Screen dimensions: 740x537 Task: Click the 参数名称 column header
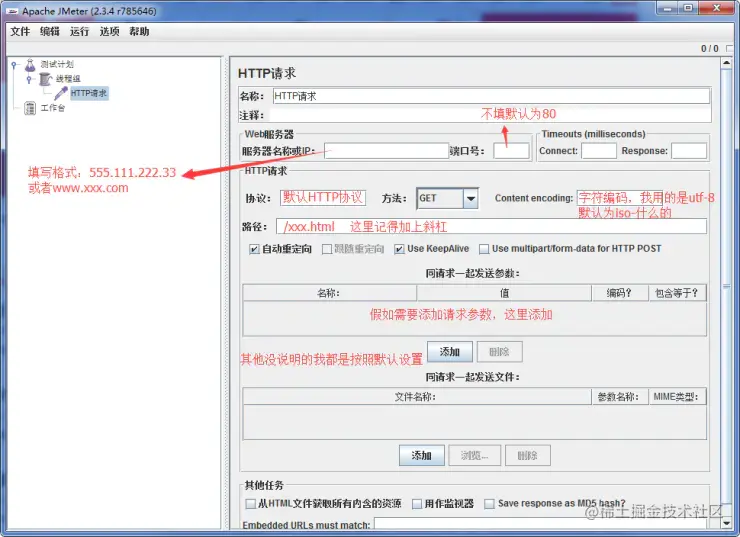click(620, 397)
